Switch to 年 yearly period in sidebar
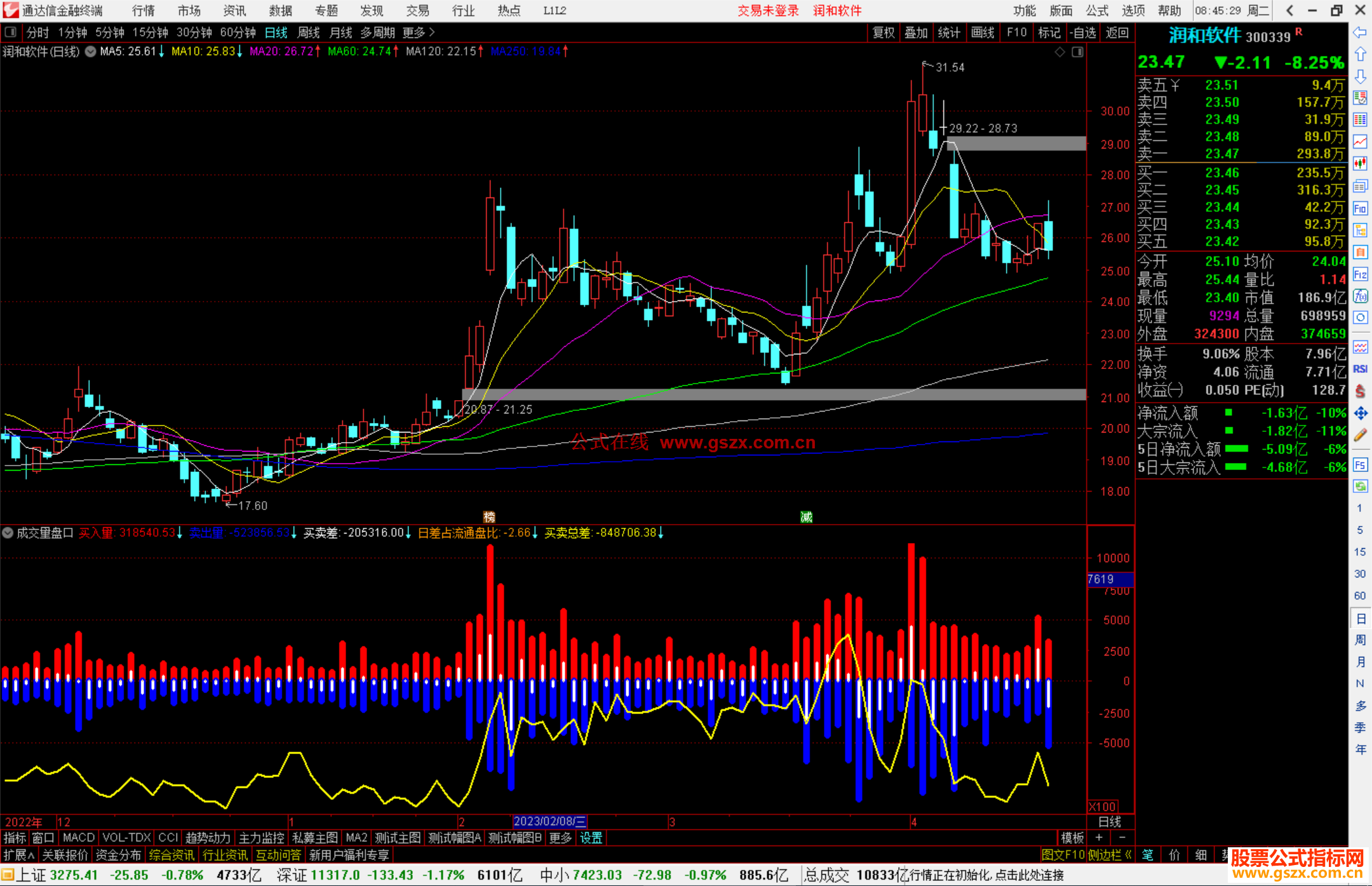The image size is (1372, 886). (1360, 749)
